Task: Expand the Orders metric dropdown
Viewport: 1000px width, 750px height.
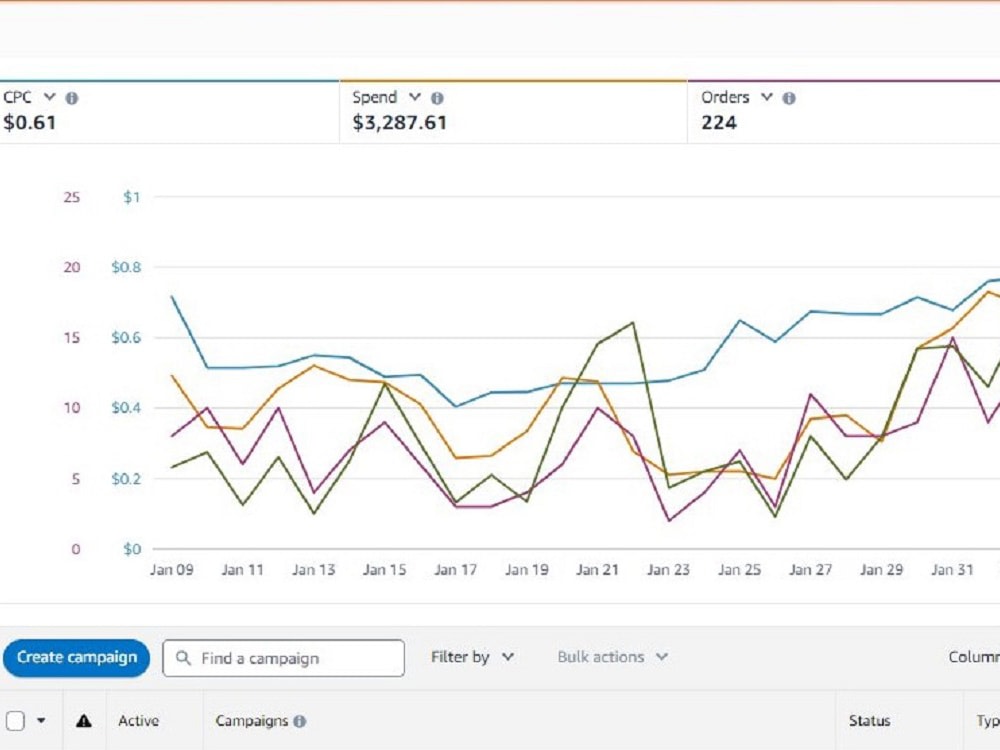Action: coord(767,97)
